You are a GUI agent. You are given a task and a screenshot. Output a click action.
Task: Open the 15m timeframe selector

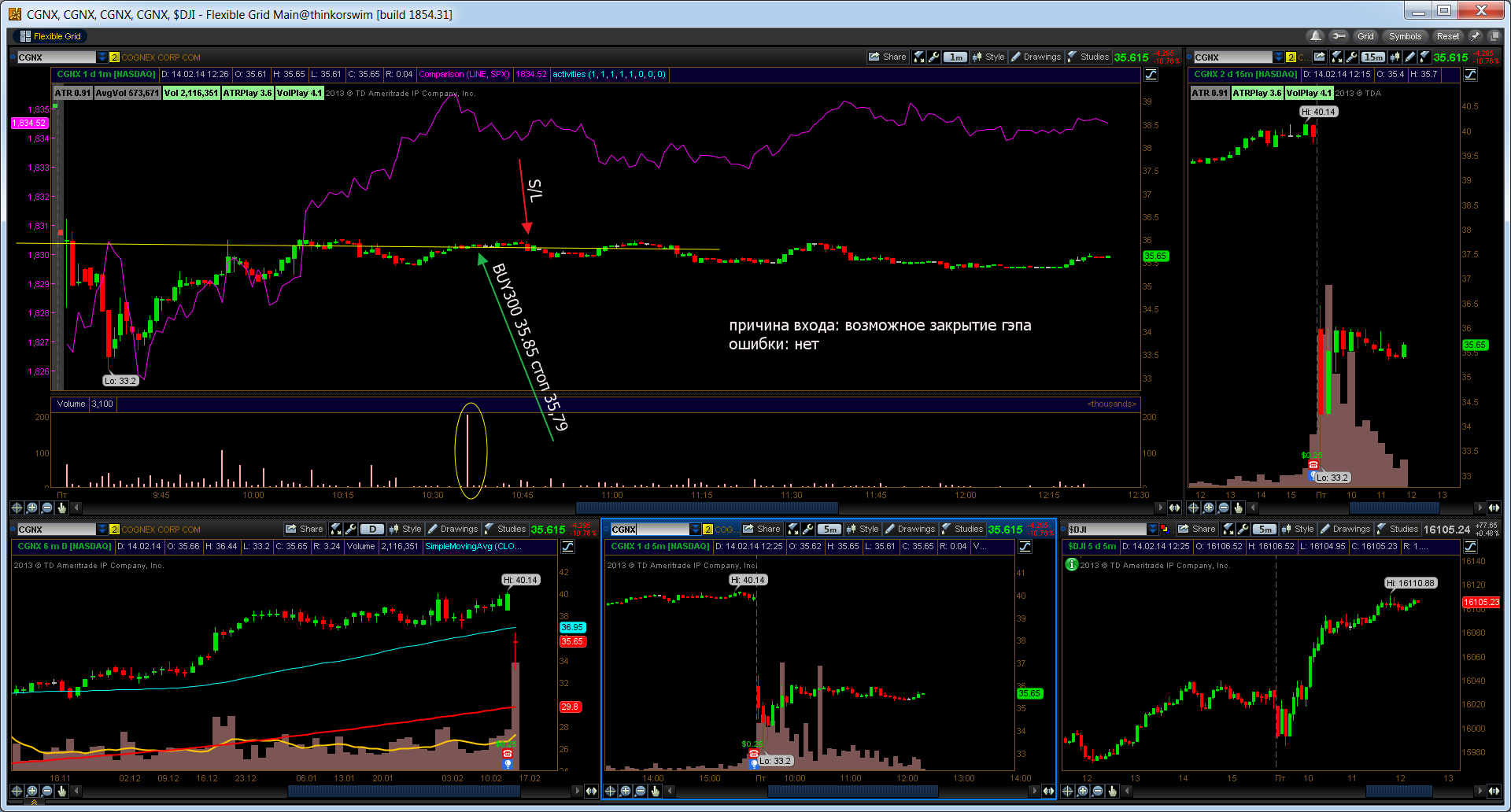click(1373, 57)
